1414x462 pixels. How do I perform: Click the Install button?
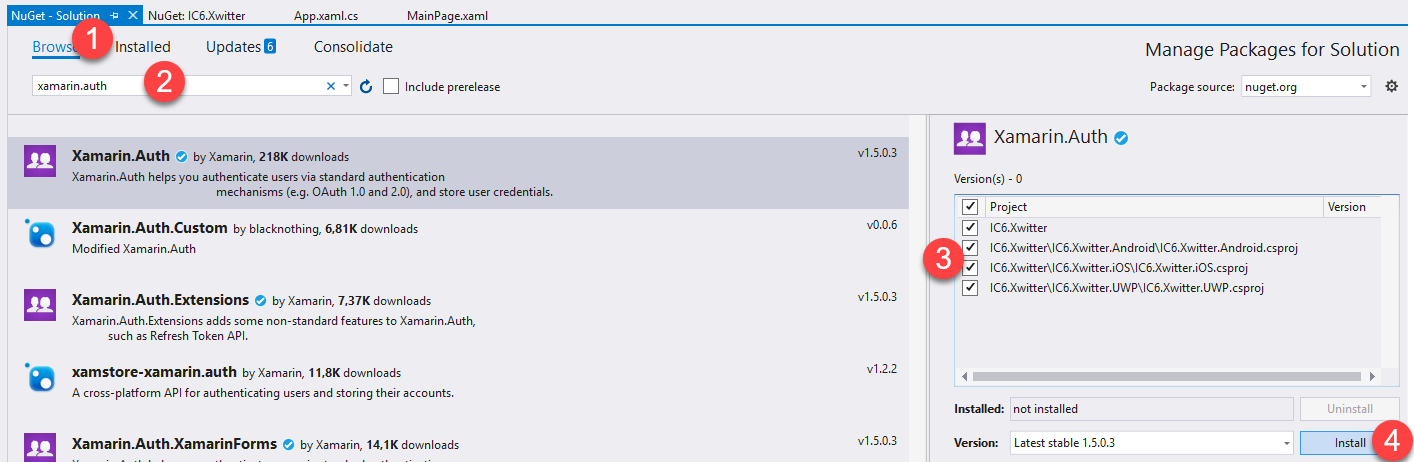(1349, 442)
